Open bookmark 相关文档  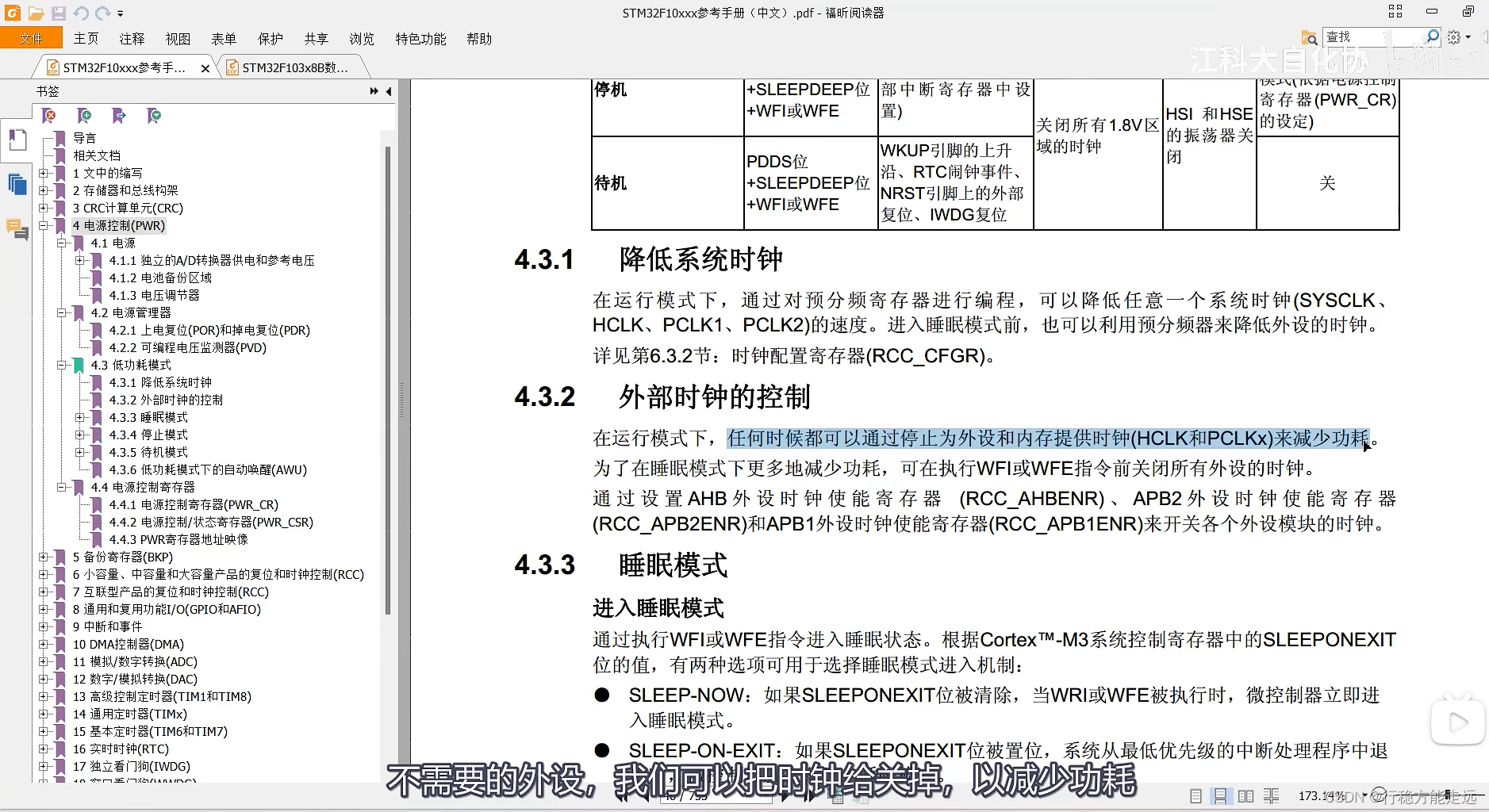pyautogui.click(x=97, y=155)
